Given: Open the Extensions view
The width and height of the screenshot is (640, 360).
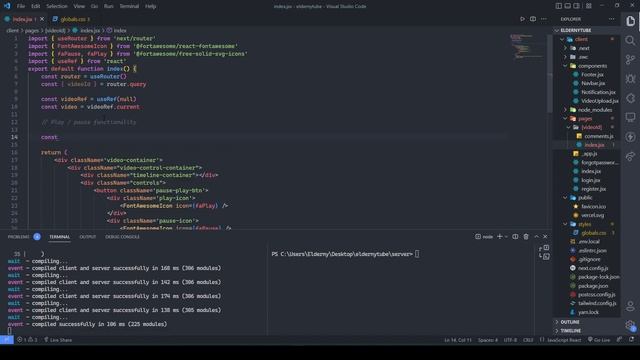Looking at the screenshot, I should (630, 98).
